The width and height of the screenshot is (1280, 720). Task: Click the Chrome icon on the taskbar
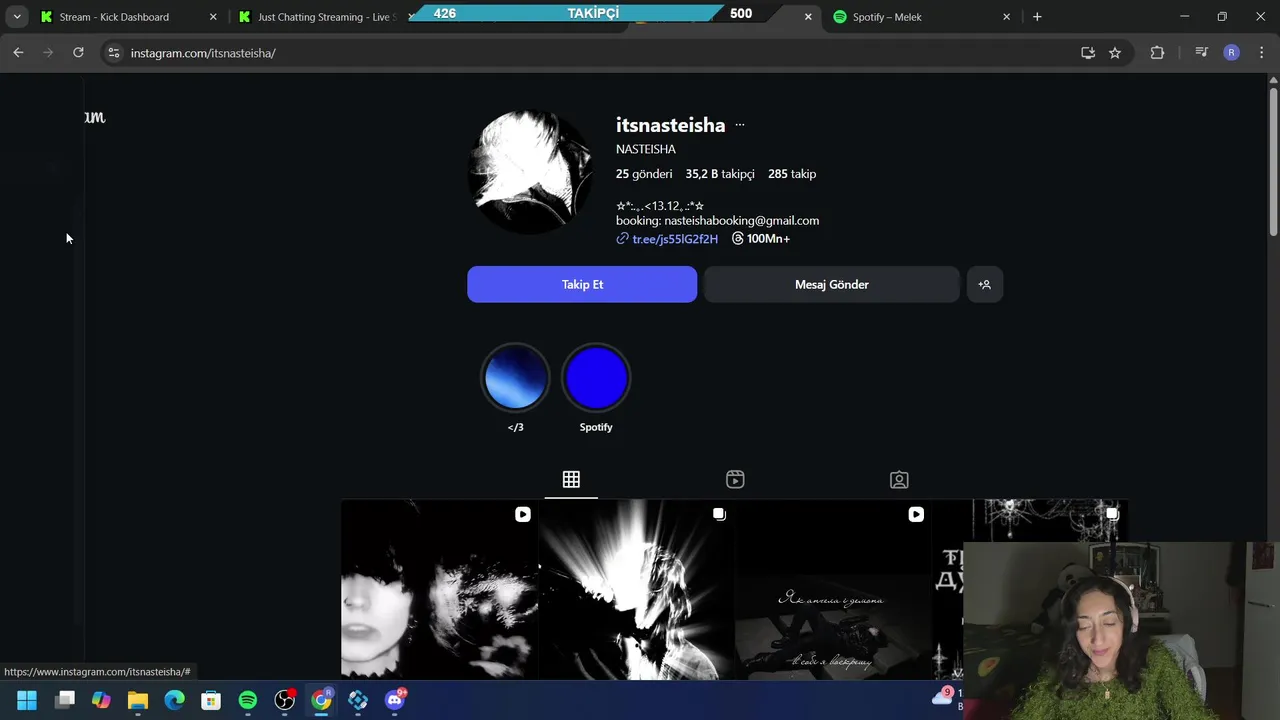[321, 700]
